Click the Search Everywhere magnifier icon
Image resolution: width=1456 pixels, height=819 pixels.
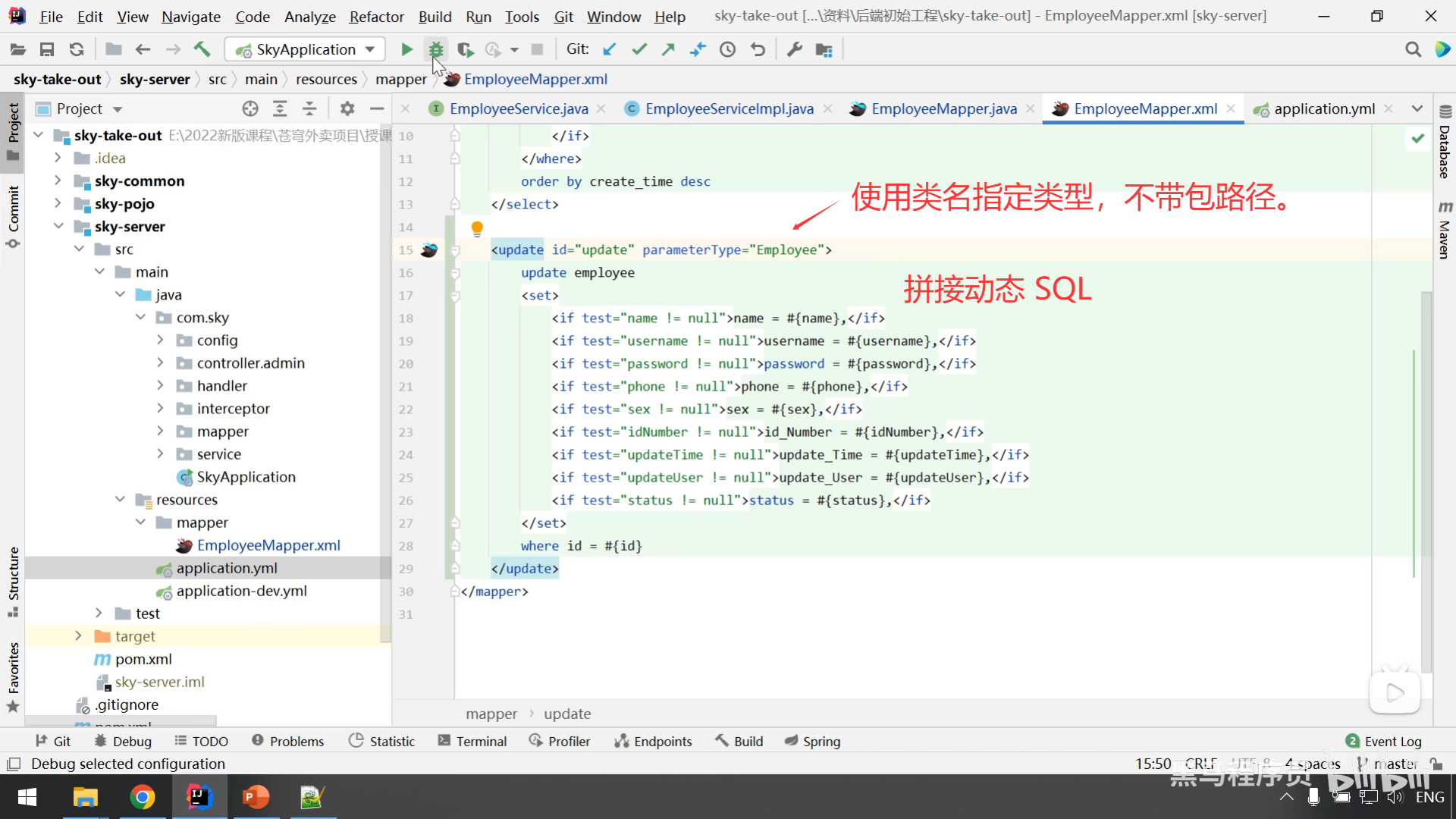pos(1413,49)
